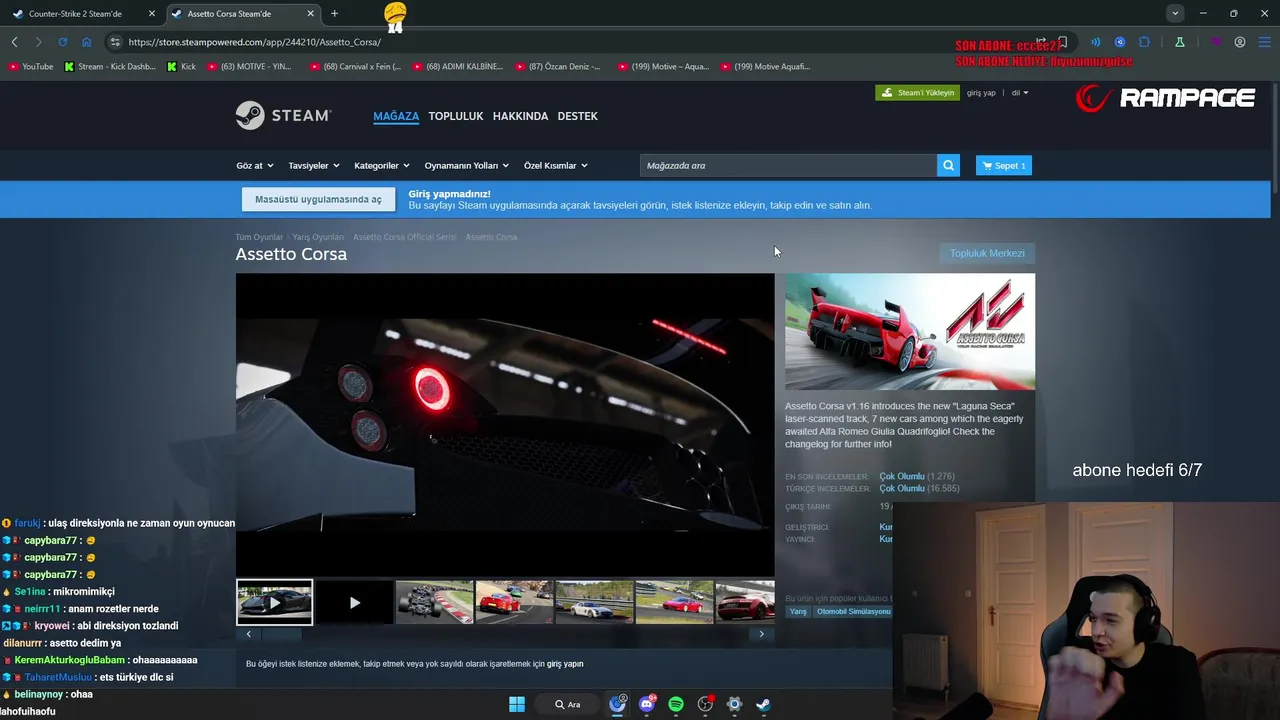Open the tab search dropdown arrow
Image resolution: width=1280 pixels, height=720 pixels.
coord(1175,13)
